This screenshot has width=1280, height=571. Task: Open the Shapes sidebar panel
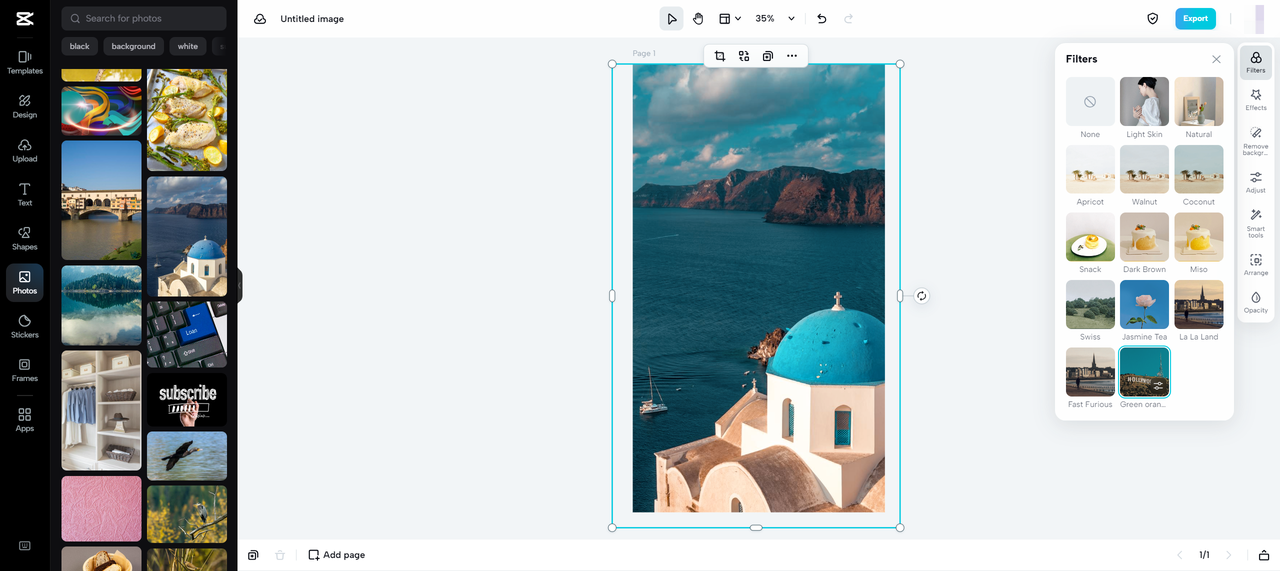coord(25,238)
